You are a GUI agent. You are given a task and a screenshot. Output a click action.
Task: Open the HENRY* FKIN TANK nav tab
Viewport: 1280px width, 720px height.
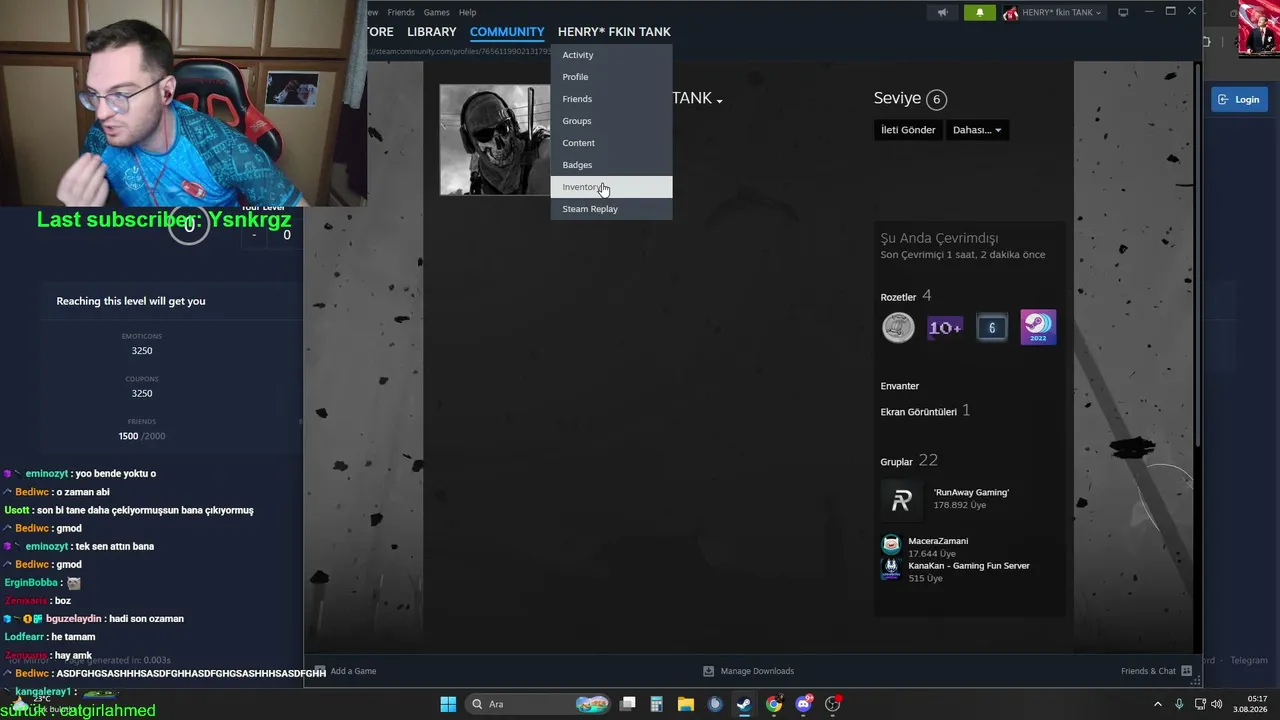point(614,32)
